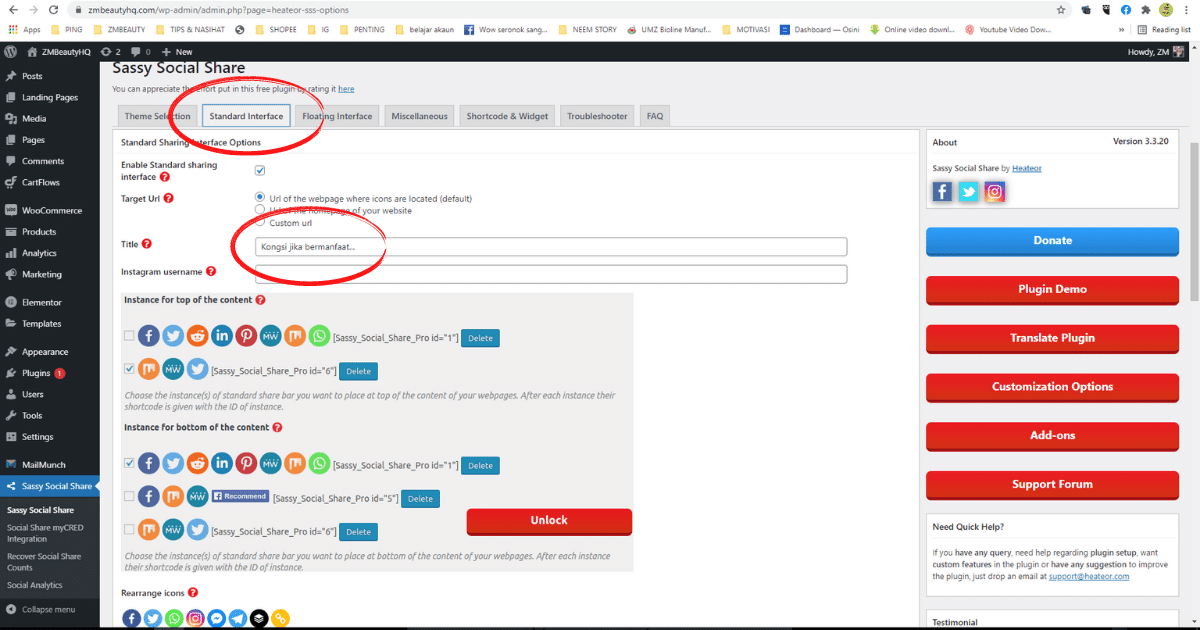1200x630 pixels.
Task: Select the Custom url radio option
Action: [260, 222]
